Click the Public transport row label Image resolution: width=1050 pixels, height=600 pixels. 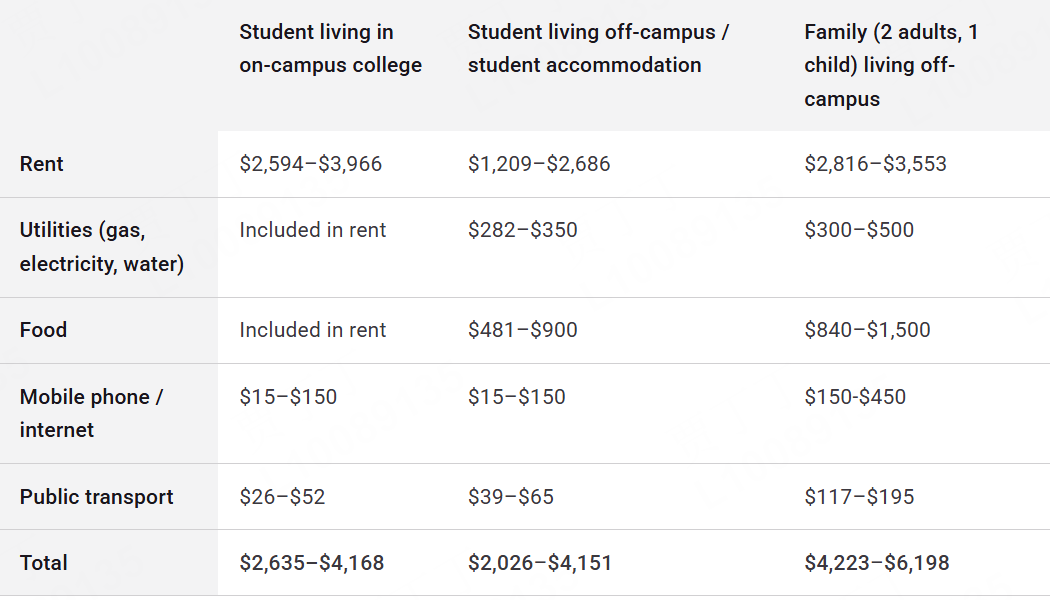pyautogui.click(x=96, y=497)
